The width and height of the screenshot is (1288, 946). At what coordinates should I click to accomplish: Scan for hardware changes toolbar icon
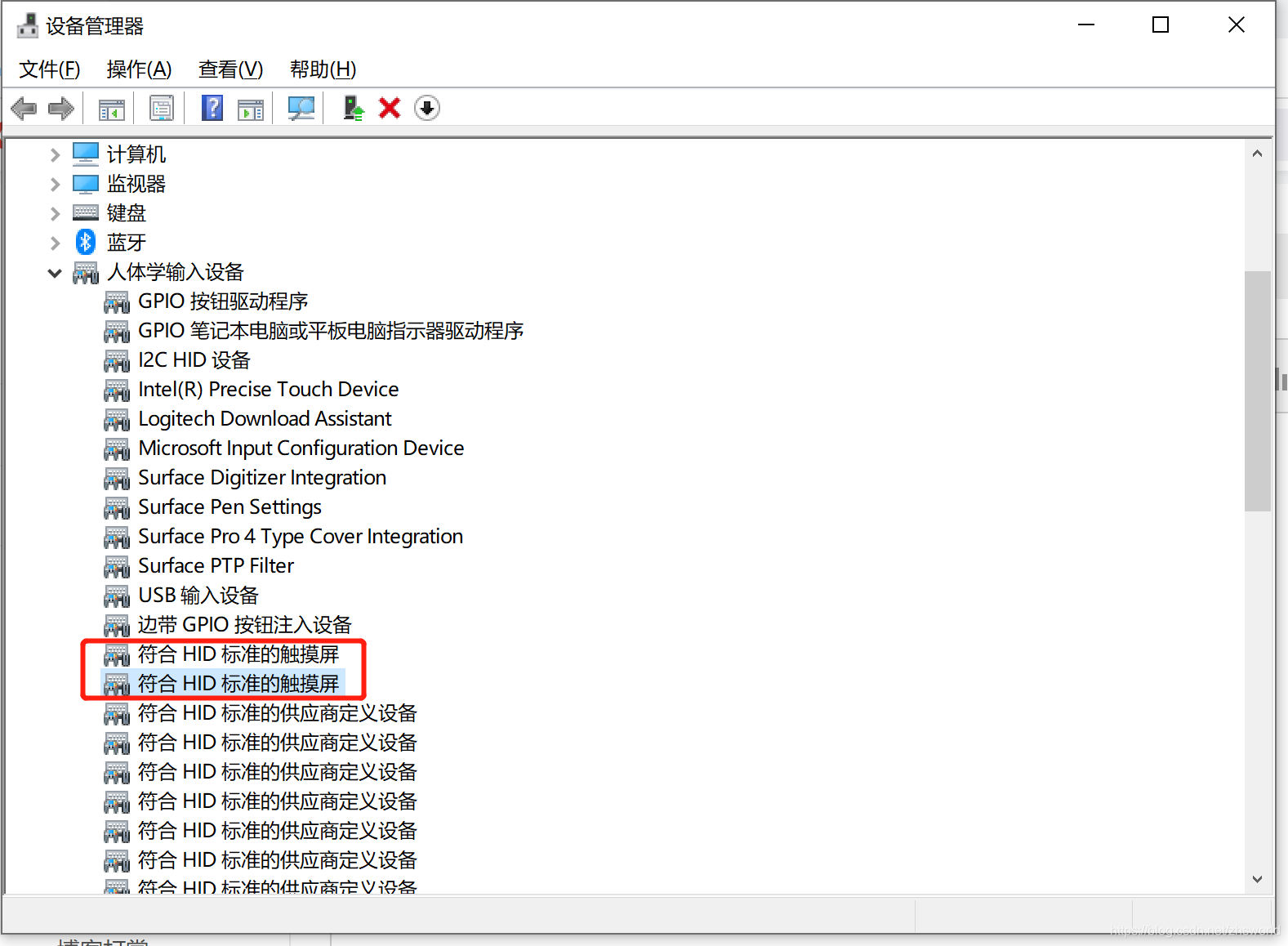click(301, 108)
